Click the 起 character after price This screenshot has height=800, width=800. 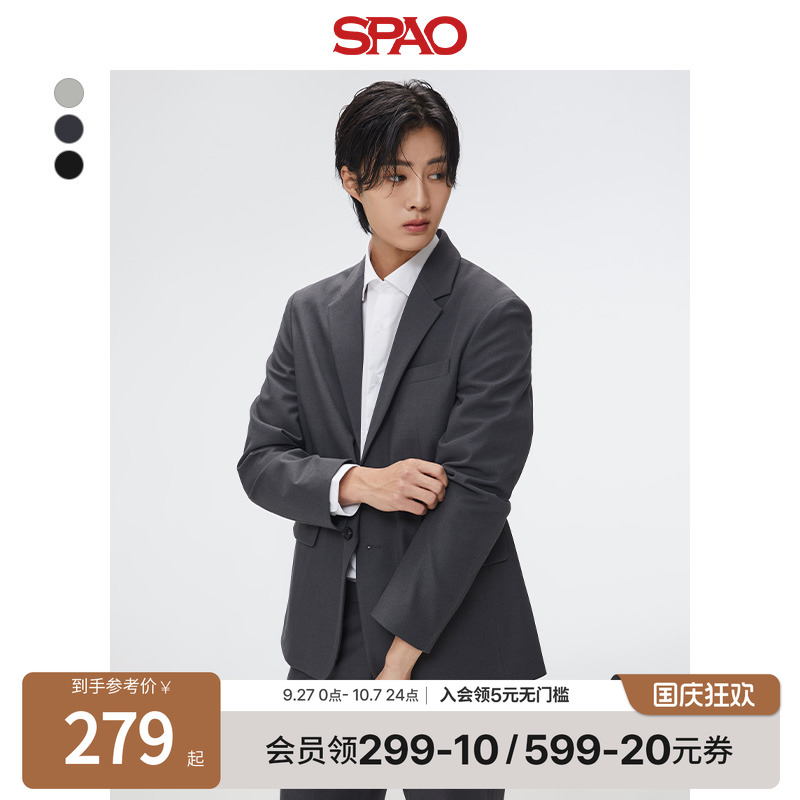(x=195, y=758)
